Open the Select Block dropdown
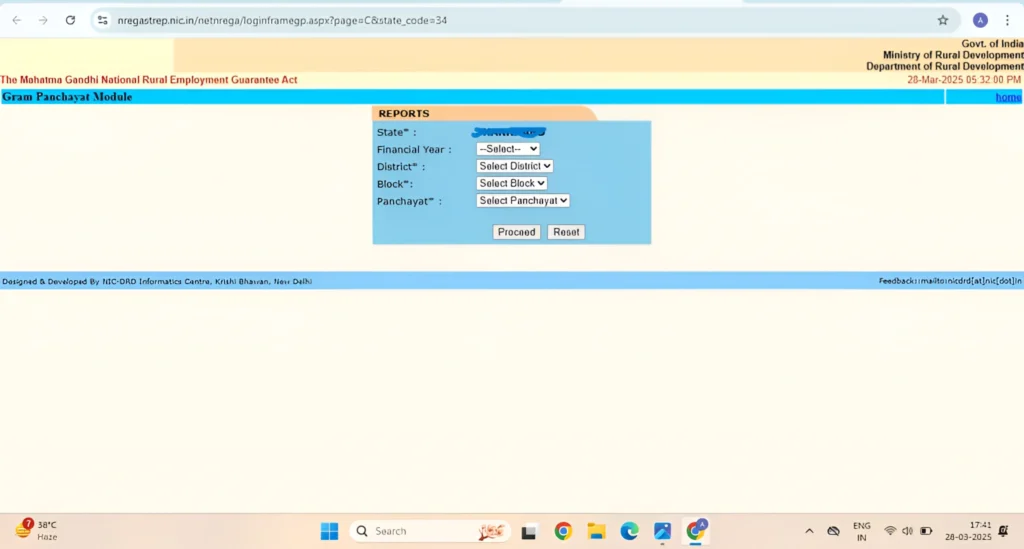The width and height of the screenshot is (1024, 549). coord(511,183)
